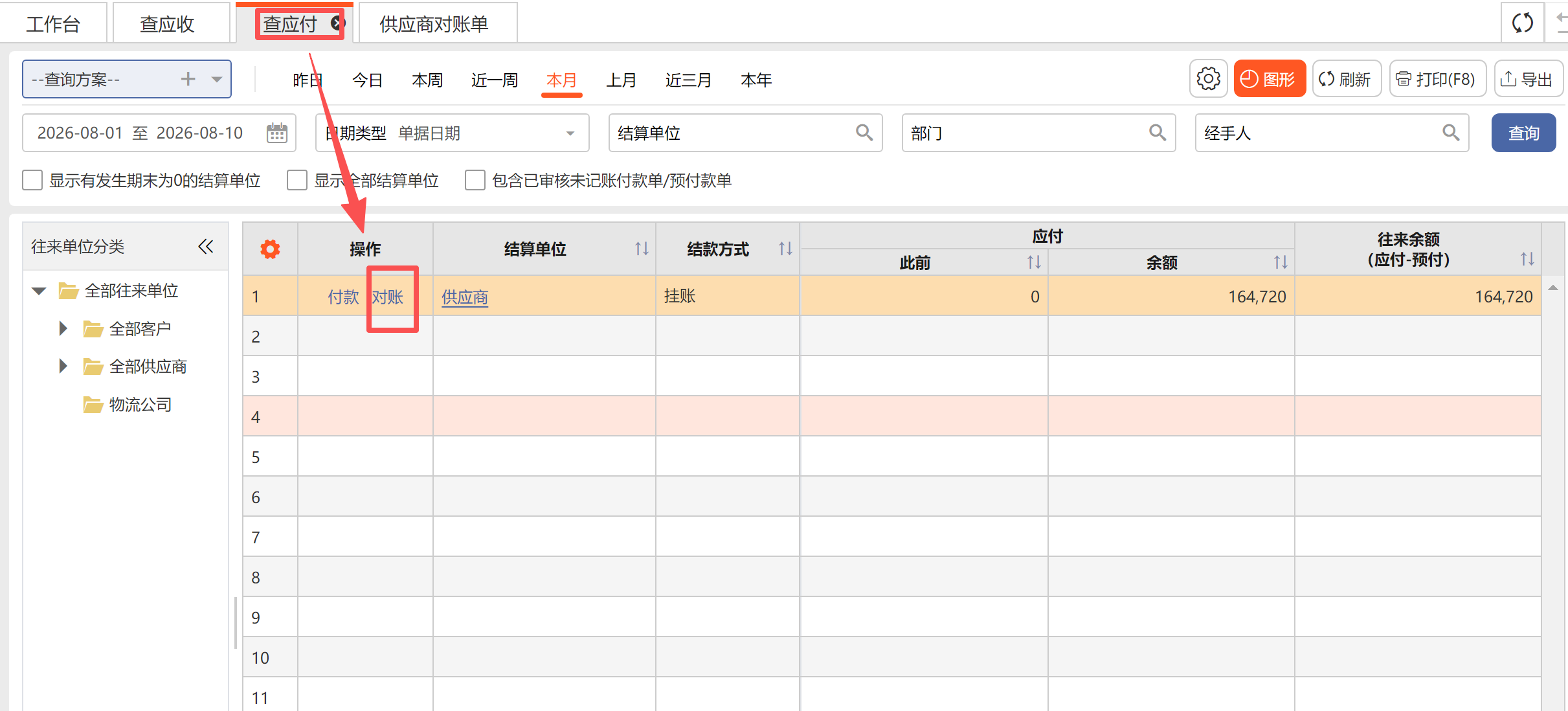Click the 付款 link in row 1
This screenshot has width=1568, height=711.
pos(343,297)
